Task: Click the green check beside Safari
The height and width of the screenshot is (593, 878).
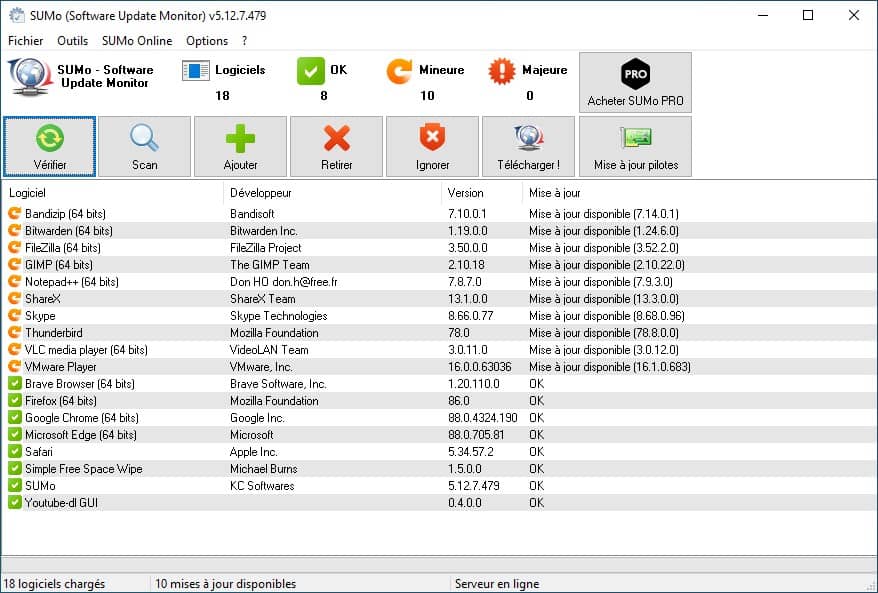Action: tap(15, 451)
